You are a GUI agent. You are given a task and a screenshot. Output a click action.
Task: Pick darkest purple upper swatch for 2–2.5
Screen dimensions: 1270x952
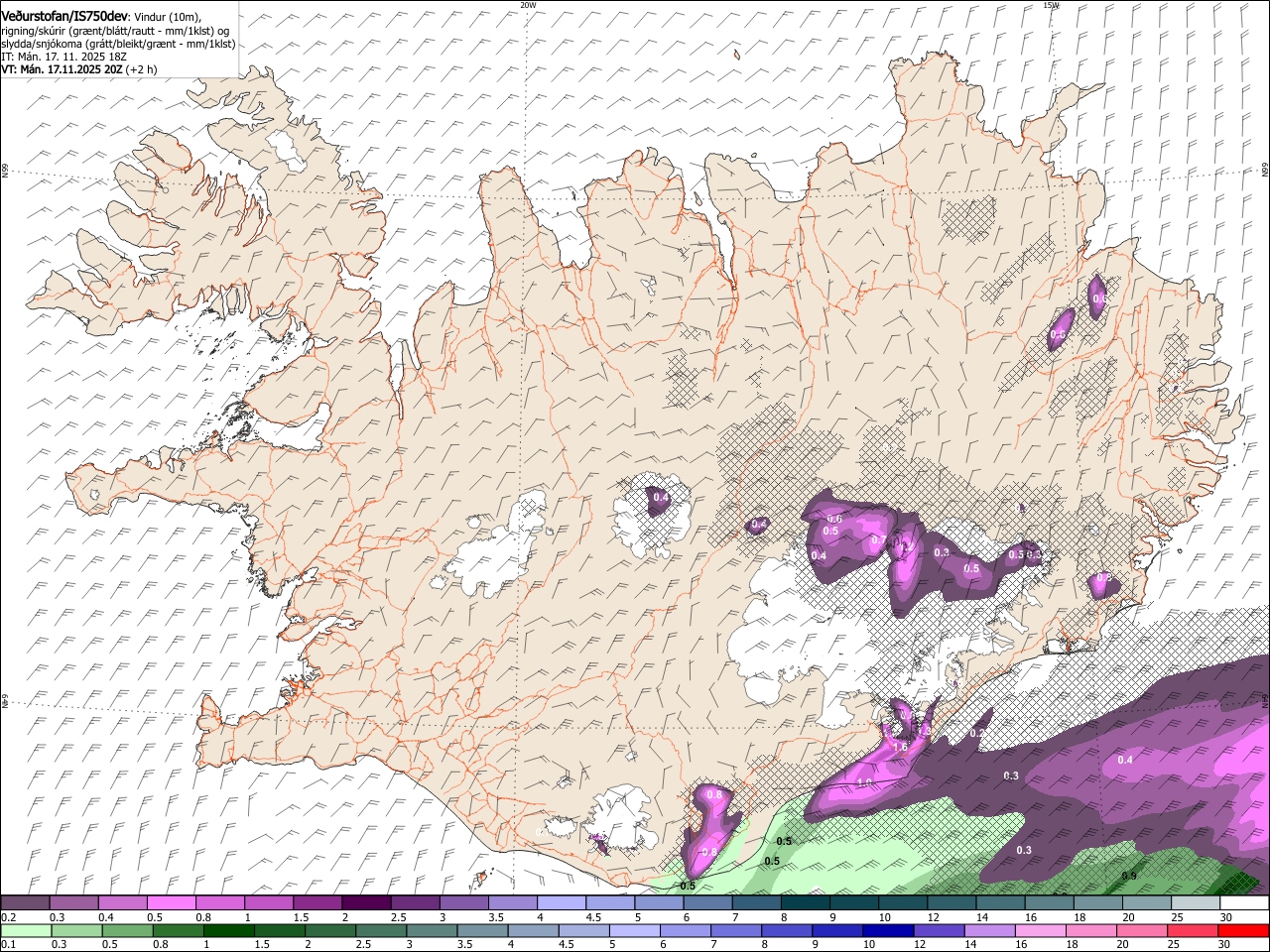pos(366,903)
